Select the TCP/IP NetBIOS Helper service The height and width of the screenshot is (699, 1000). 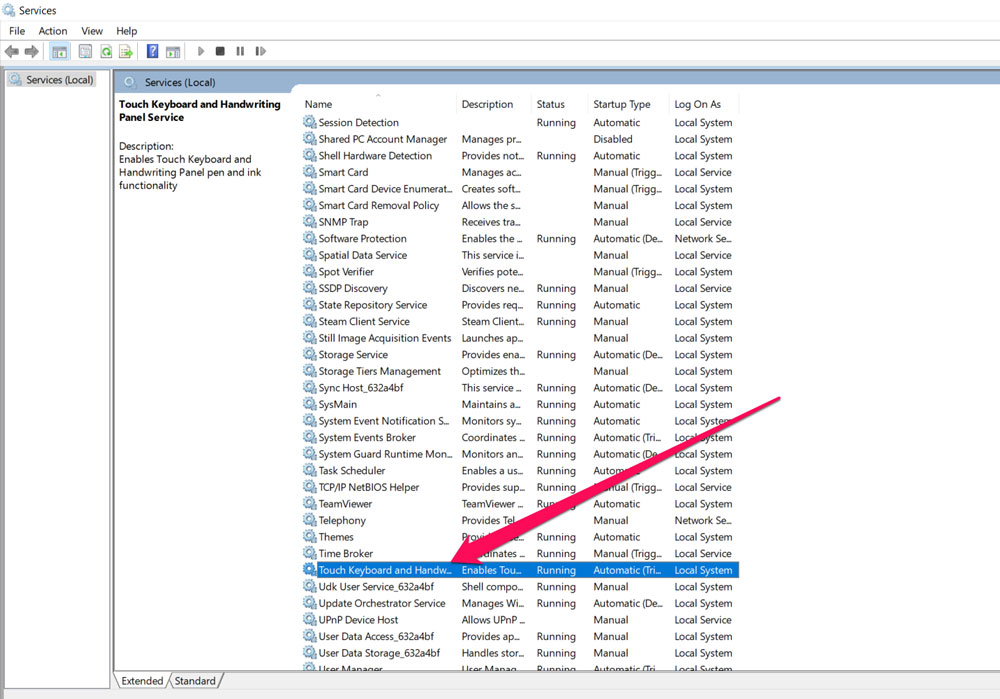520,487
